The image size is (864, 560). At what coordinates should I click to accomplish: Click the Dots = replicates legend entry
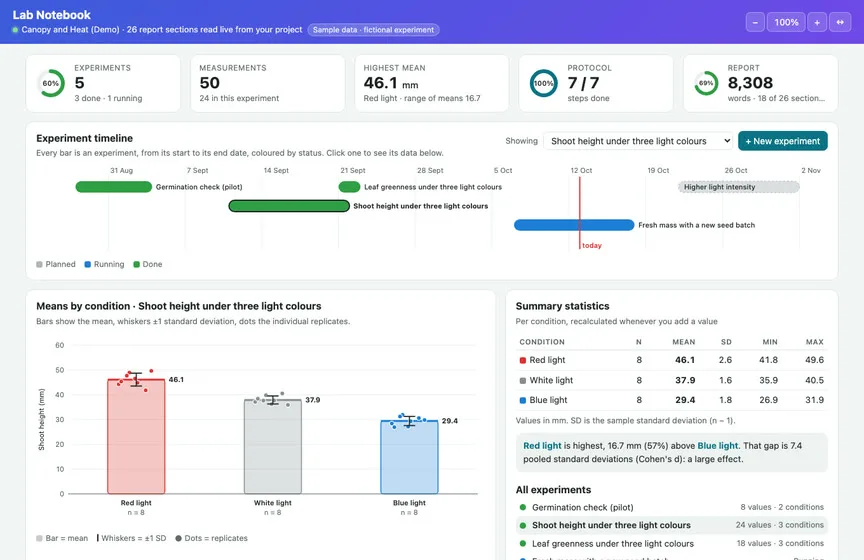(x=212, y=539)
